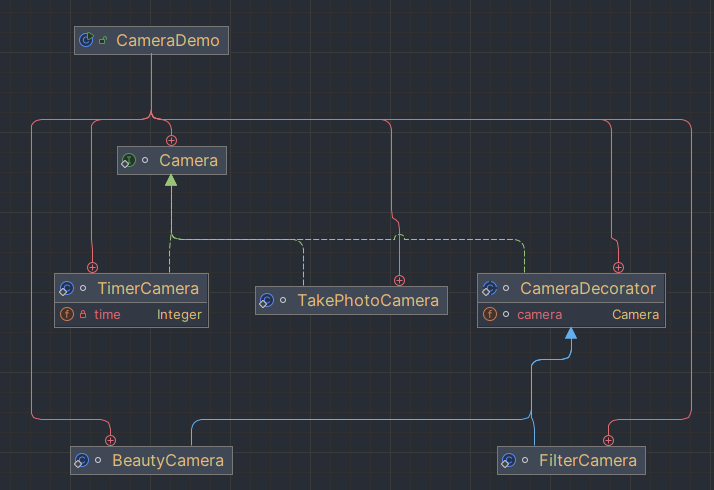
Task: Click the FilterCamera class icon
Action: tap(508, 460)
